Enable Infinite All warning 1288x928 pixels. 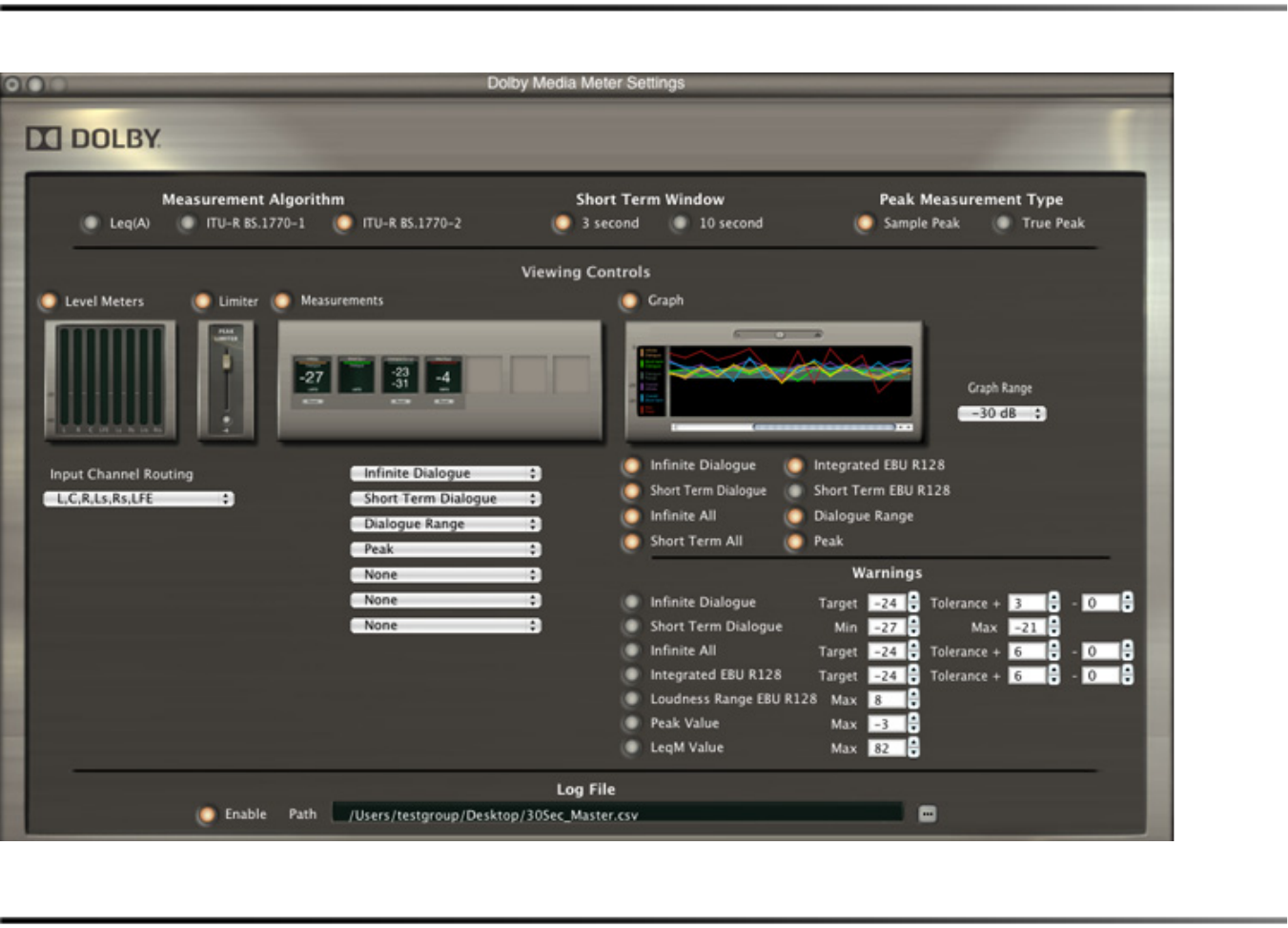pyautogui.click(x=631, y=650)
